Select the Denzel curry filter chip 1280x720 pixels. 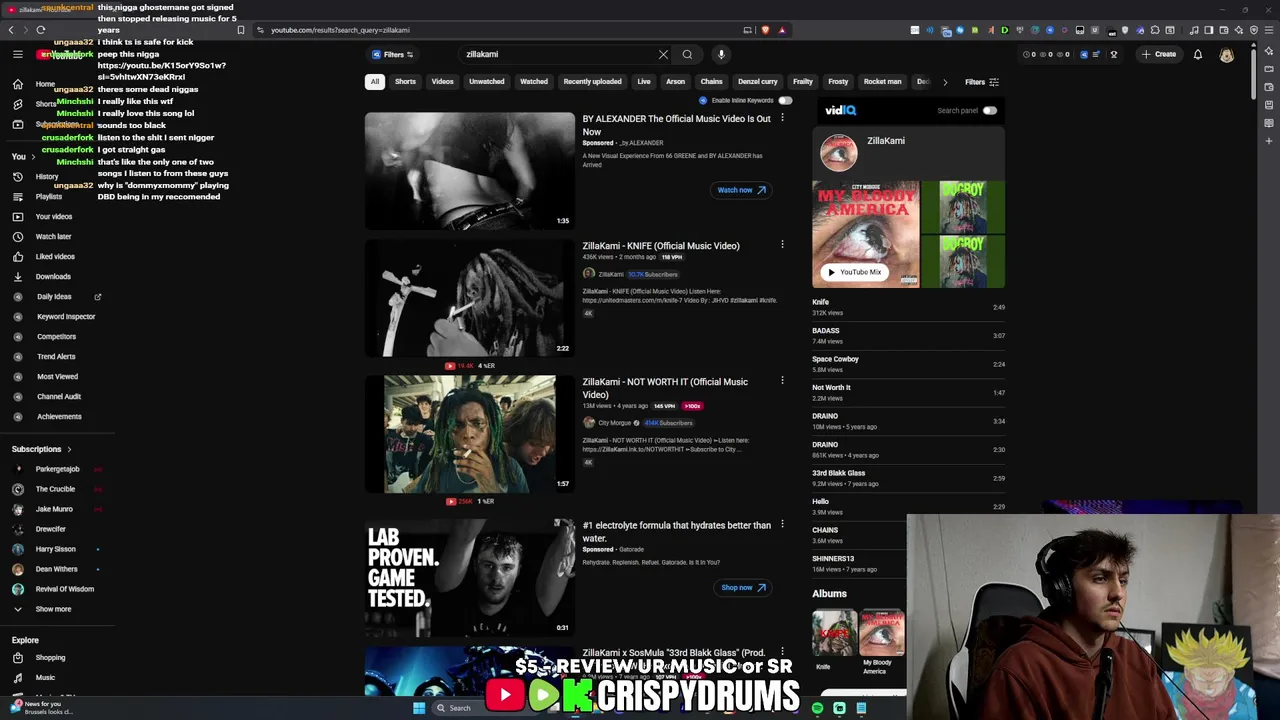(x=757, y=82)
